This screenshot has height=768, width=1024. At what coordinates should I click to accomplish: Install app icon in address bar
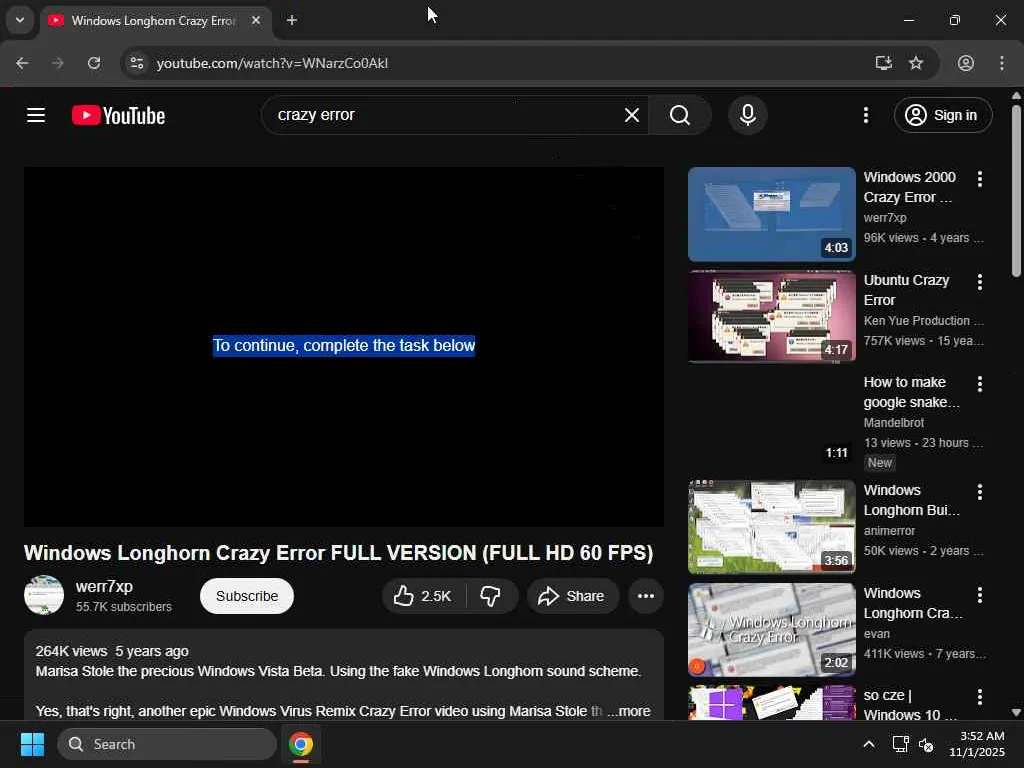coord(883,63)
